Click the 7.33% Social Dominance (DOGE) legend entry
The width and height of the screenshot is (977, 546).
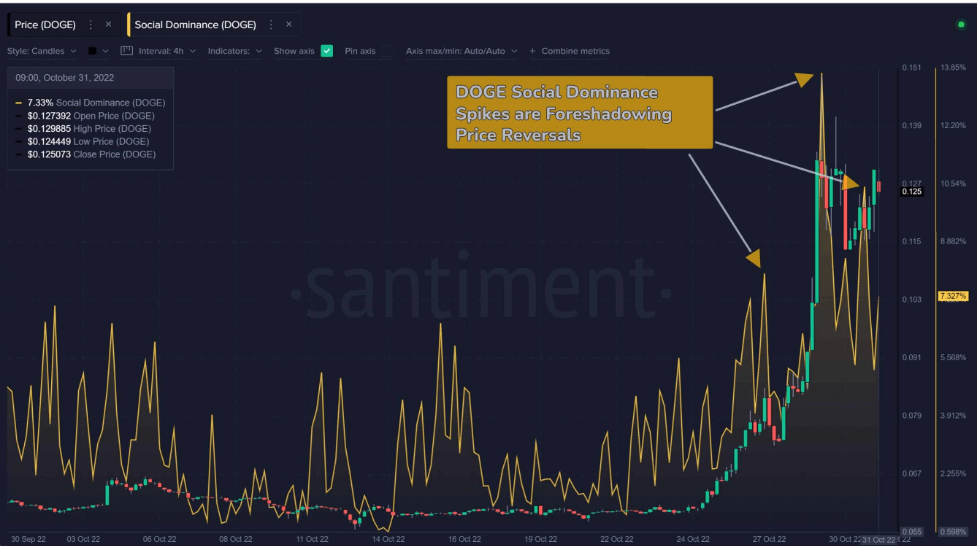click(x=90, y=103)
